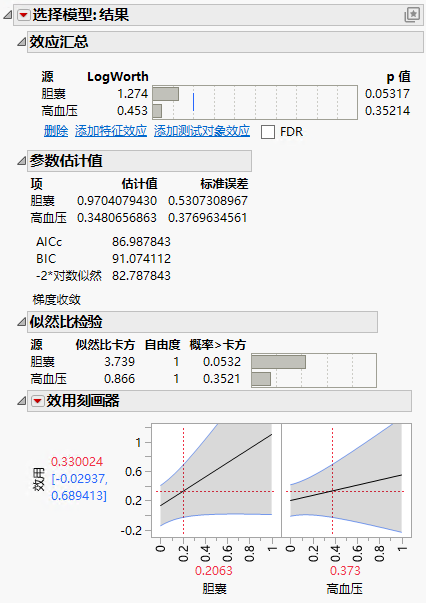Click the LogWorth bar for 胆囊

coord(166,94)
